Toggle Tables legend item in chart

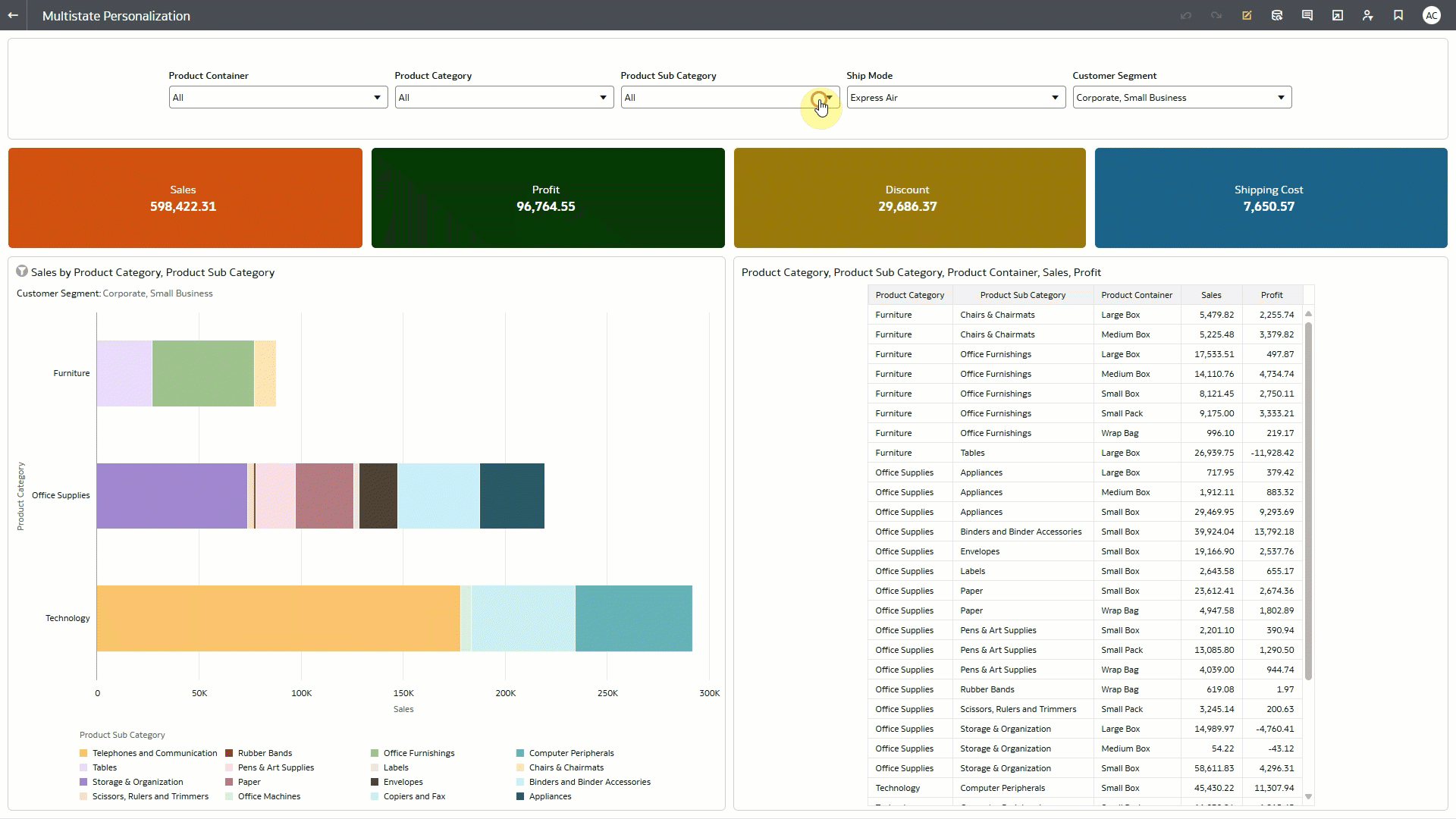104,767
